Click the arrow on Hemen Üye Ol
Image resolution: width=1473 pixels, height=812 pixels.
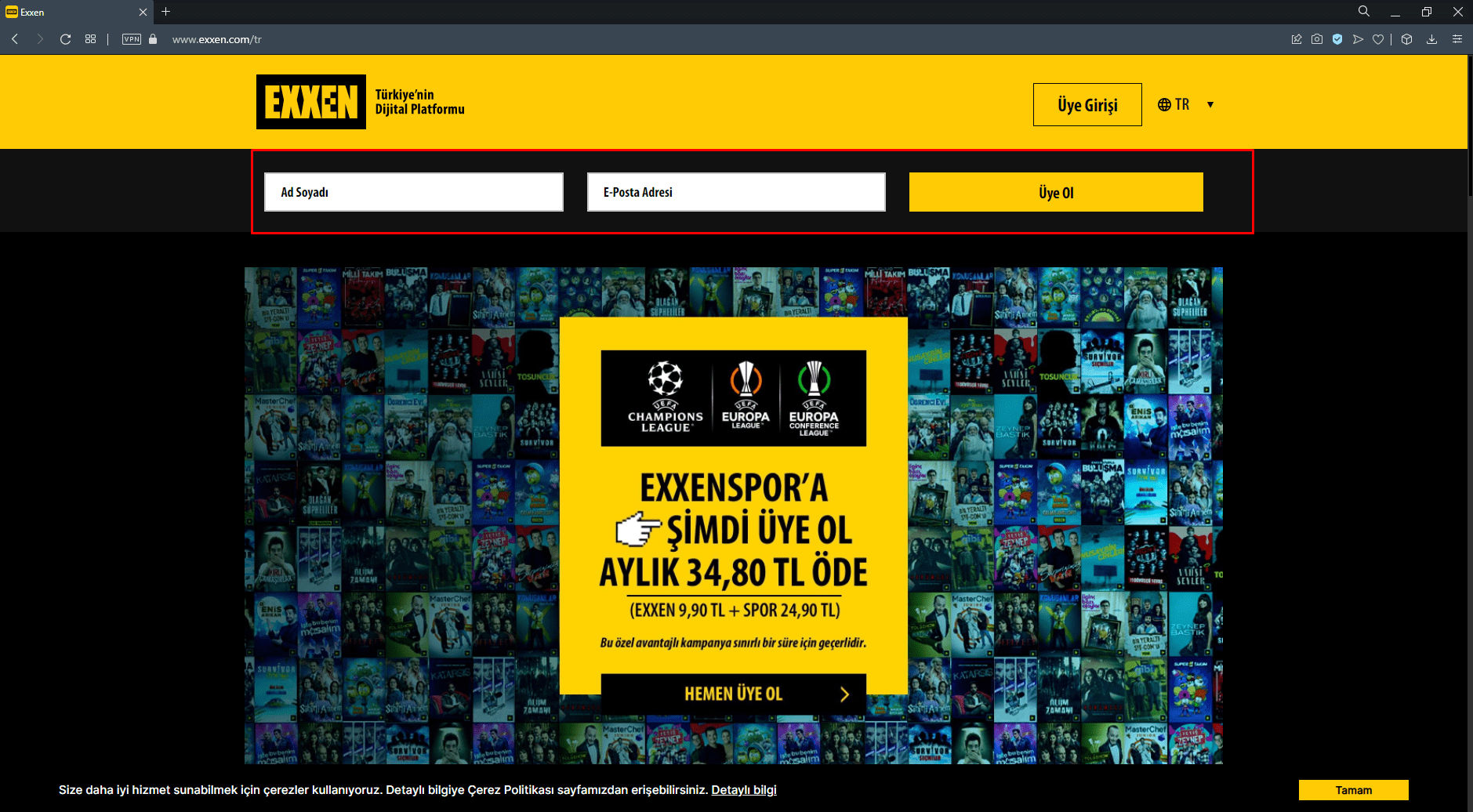[x=844, y=694]
